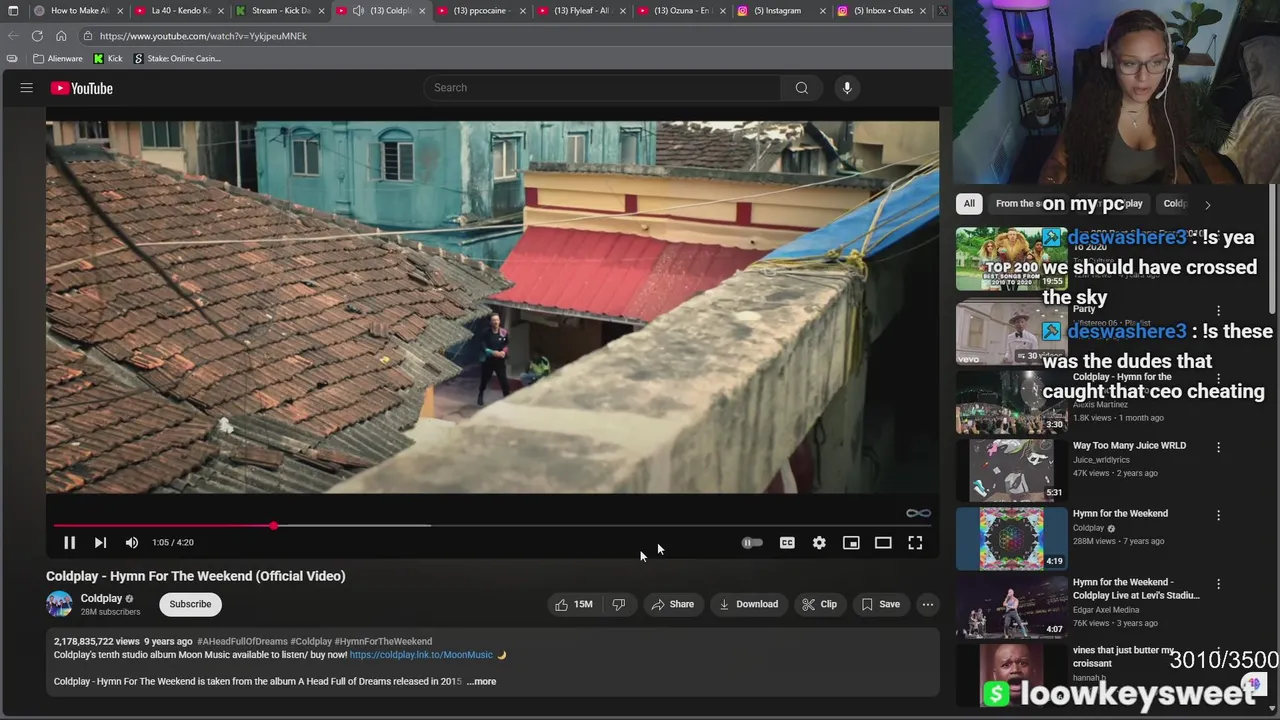
Task: Toggle the autoplay switch in player
Action: 752,542
